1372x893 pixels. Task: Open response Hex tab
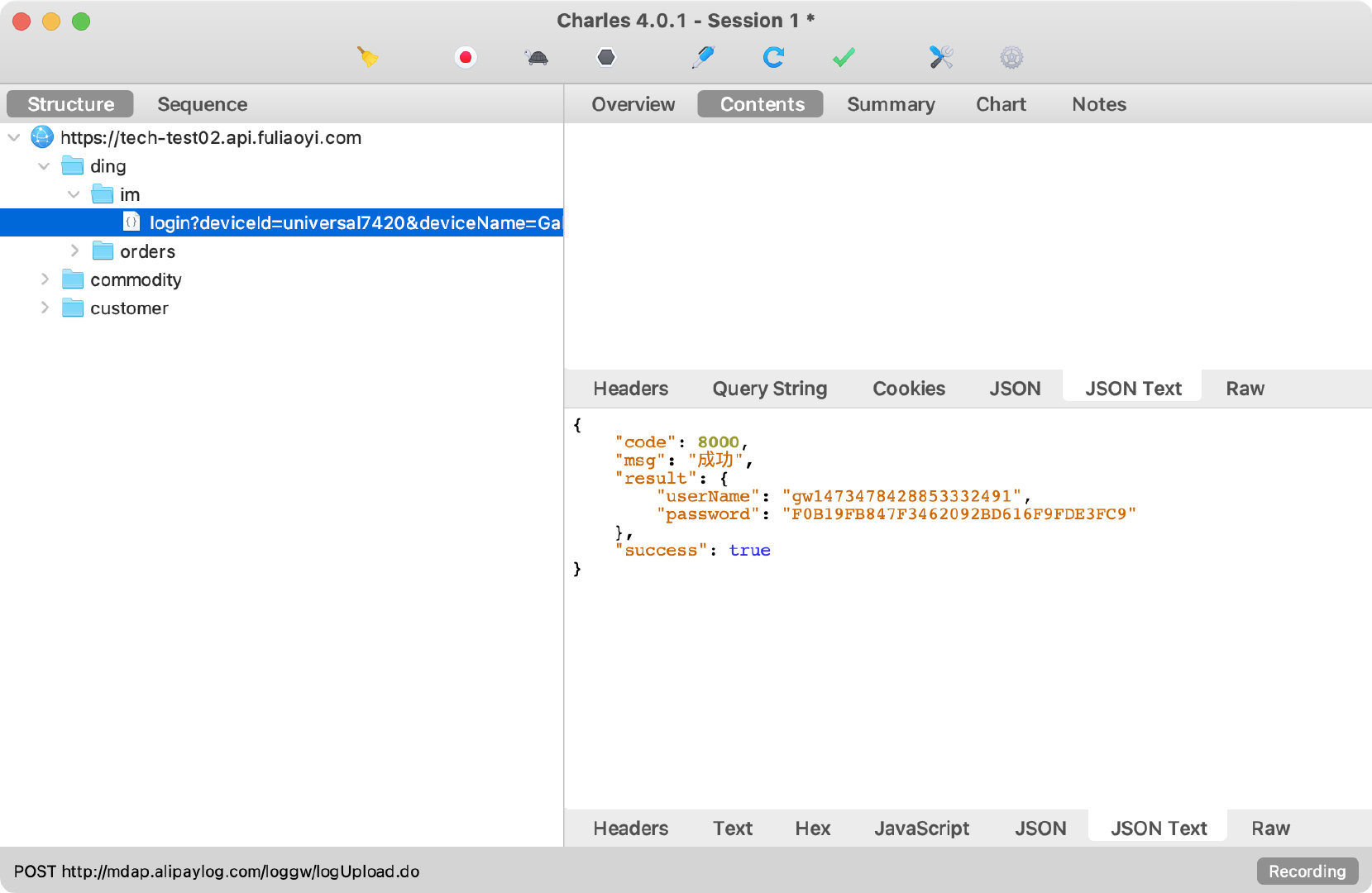(813, 829)
